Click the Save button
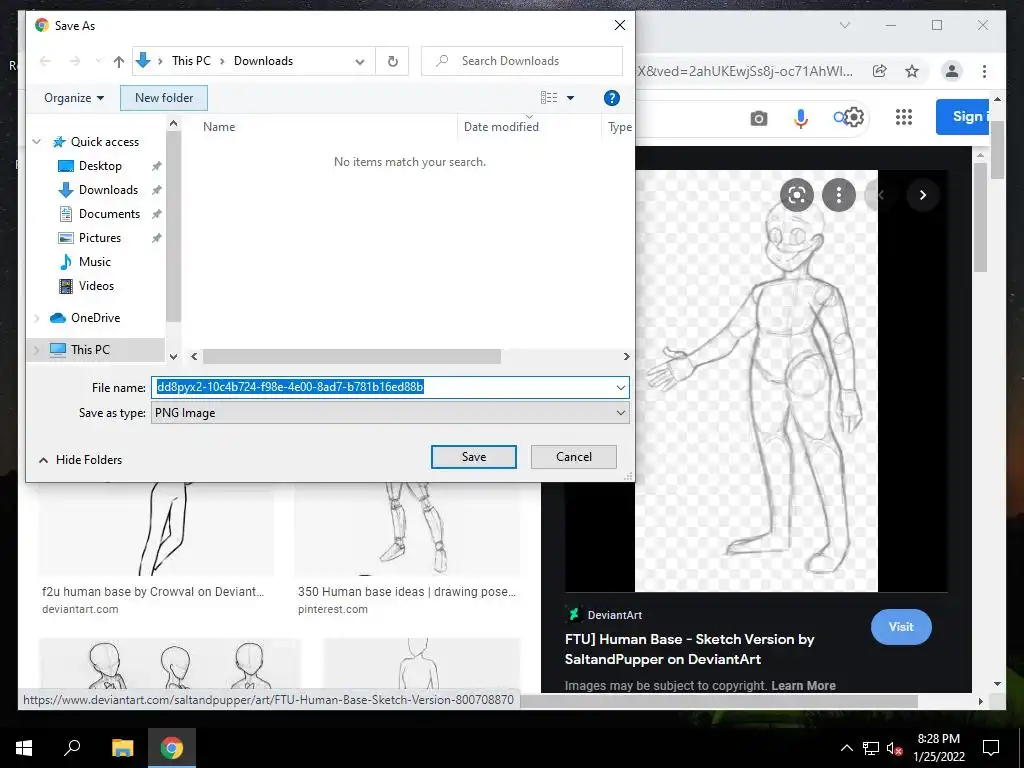This screenshot has width=1024, height=768. click(x=473, y=457)
